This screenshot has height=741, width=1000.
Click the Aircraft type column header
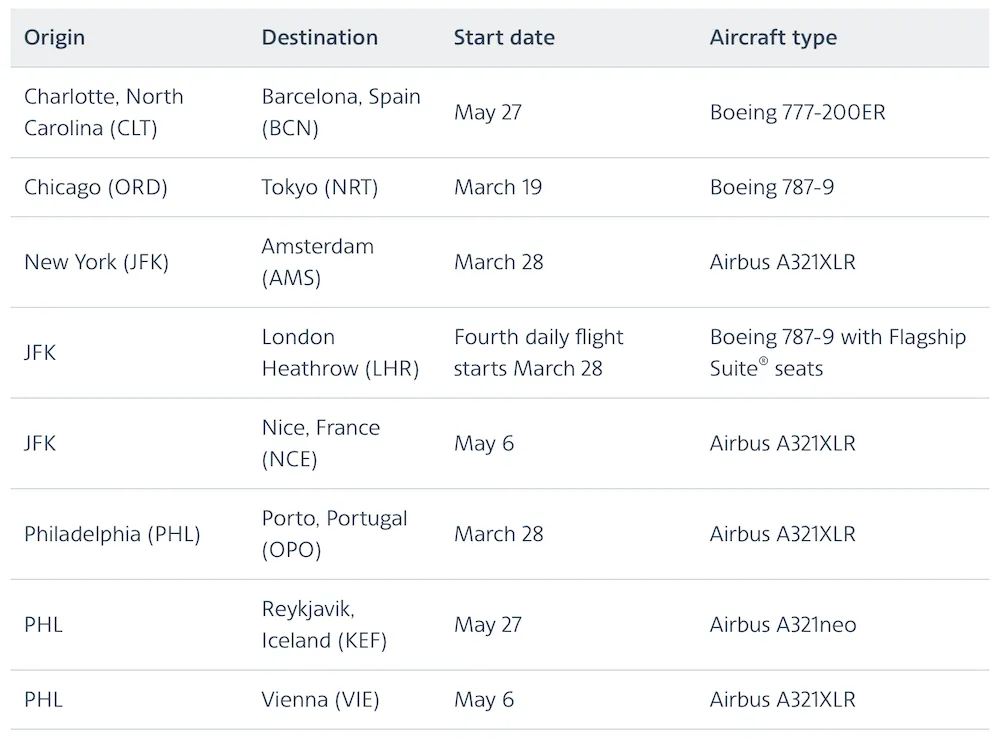pos(773,38)
